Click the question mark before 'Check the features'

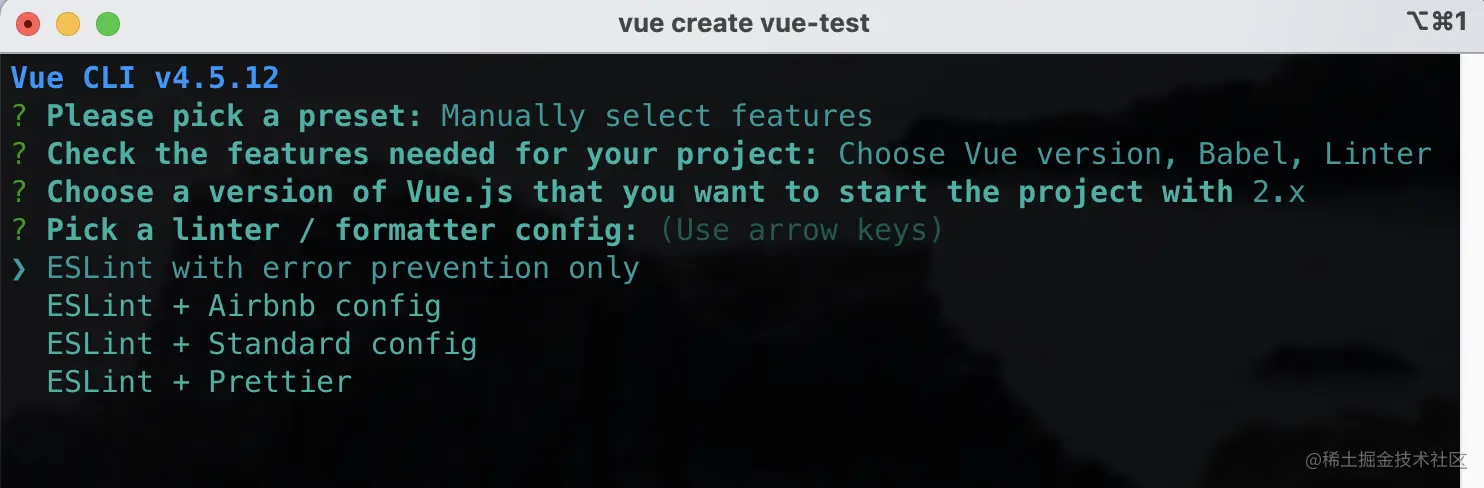[20, 155]
